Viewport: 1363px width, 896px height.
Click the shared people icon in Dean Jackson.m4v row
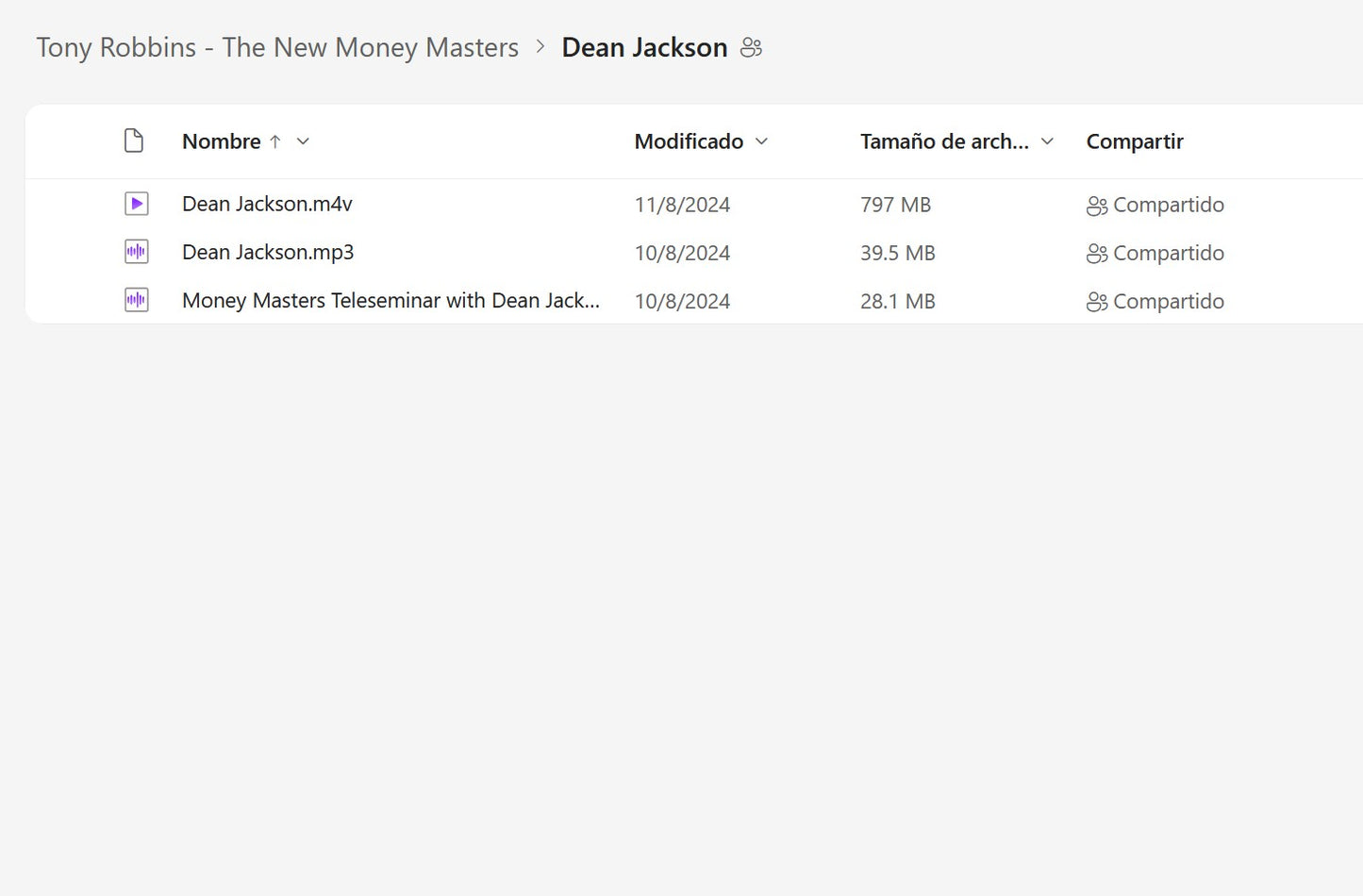click(1096, 206)
